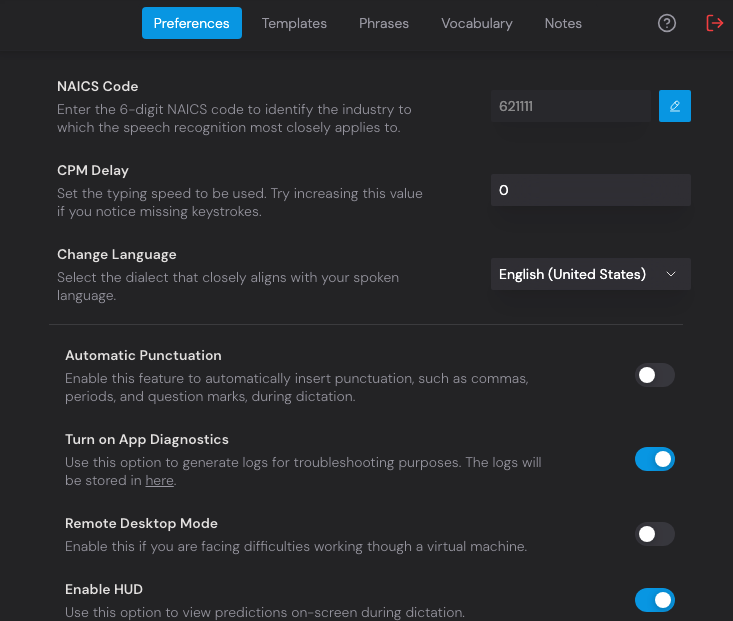The image size is (733, 621).
Task: Click the NAICS Code text field
Action: (x=570, y=106)
